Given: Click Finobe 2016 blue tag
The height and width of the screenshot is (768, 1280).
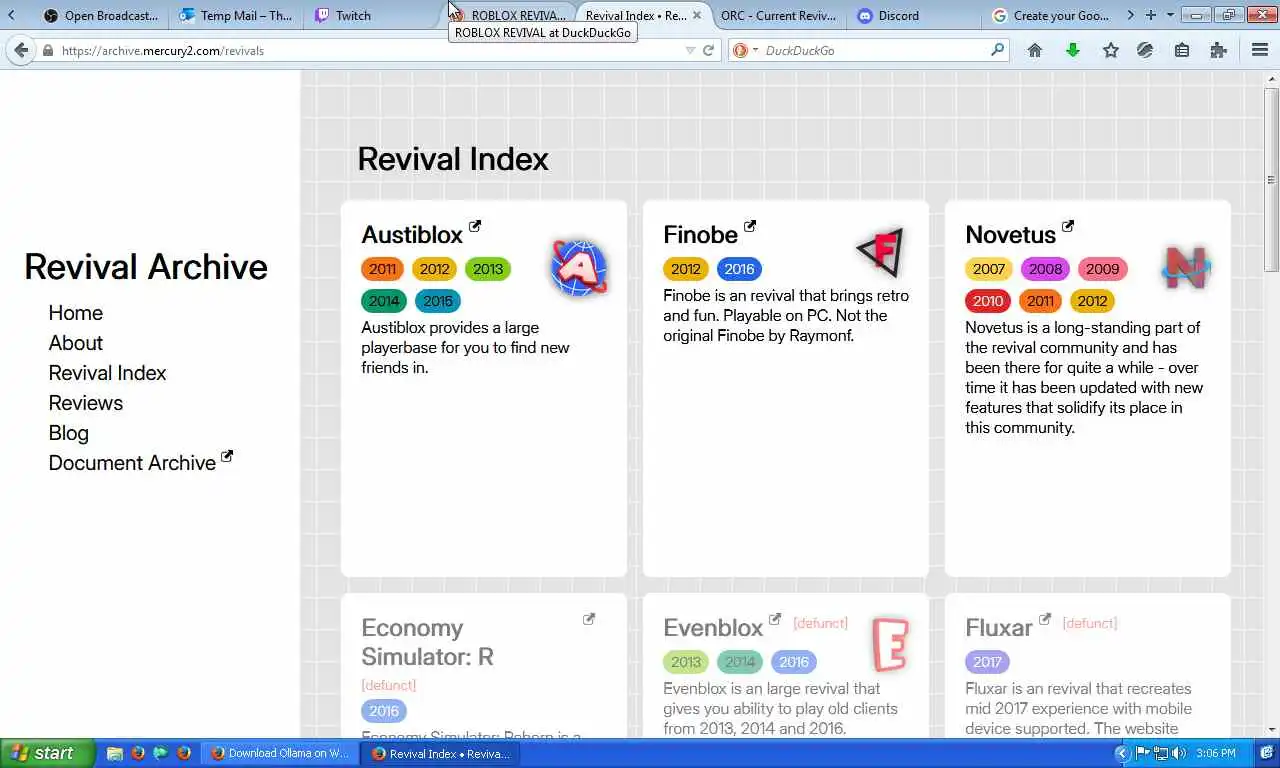Looking at the screenshot, I should pos(739,269).
